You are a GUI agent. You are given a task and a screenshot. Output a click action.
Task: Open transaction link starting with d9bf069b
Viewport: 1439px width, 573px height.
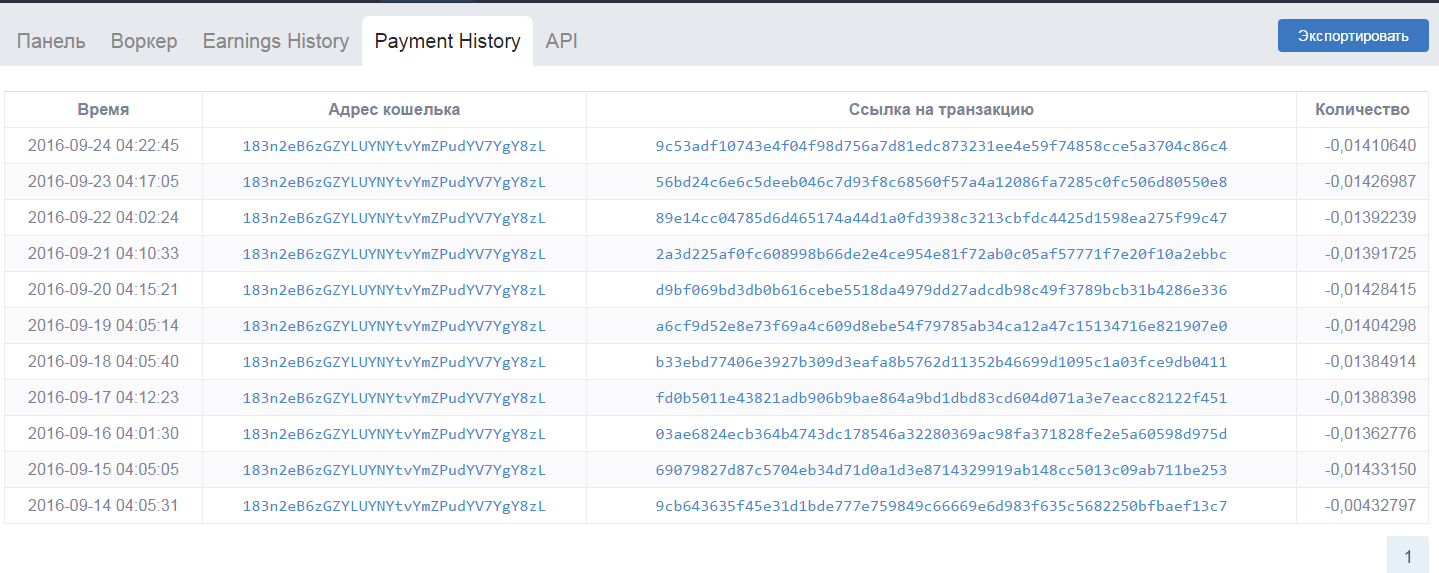940,290
